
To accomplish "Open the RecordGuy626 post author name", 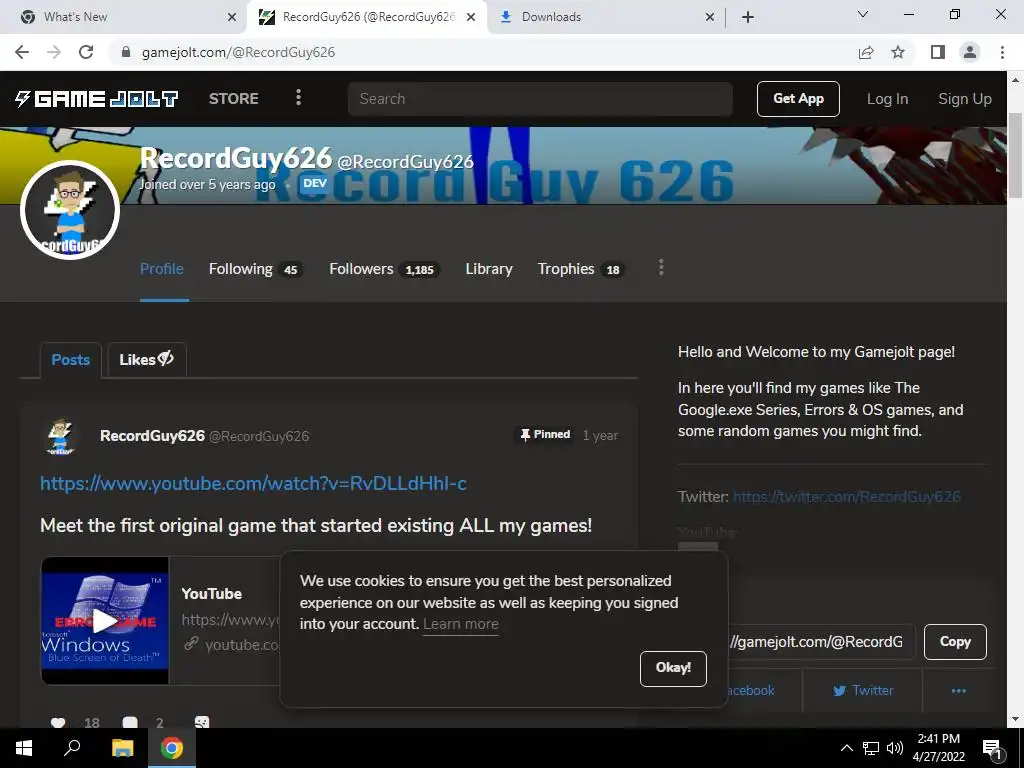I will point(152,436).
